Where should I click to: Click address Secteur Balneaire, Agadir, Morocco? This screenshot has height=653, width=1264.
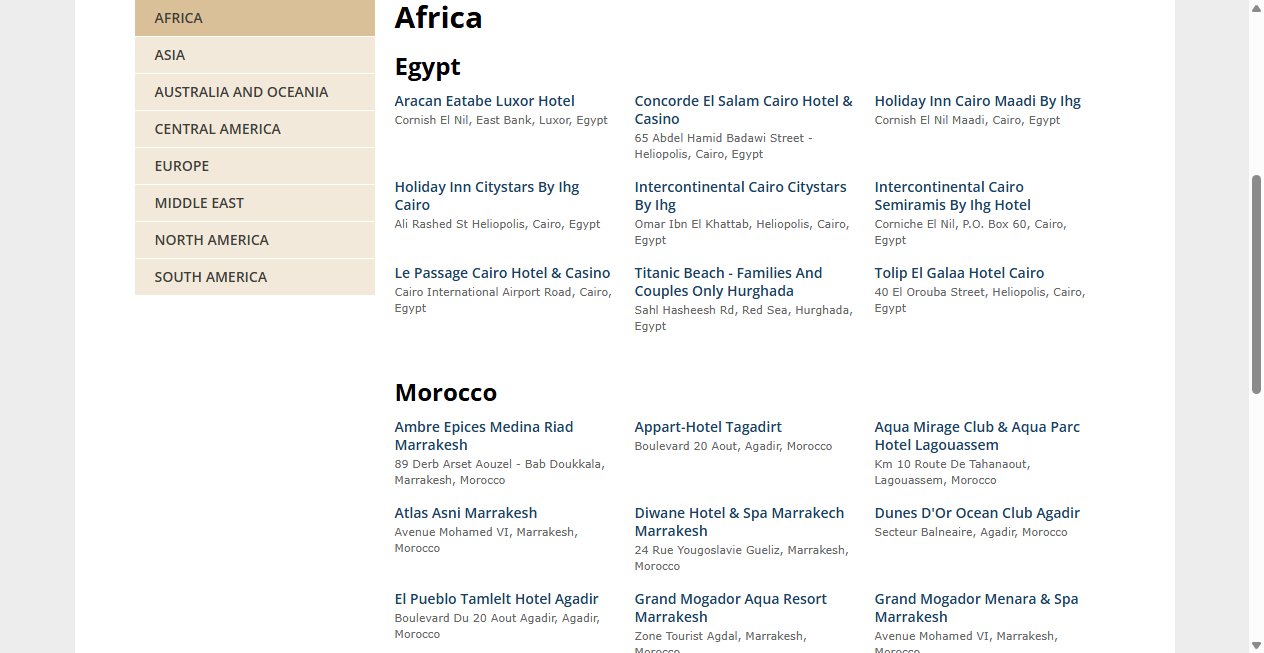coord(971,532)
